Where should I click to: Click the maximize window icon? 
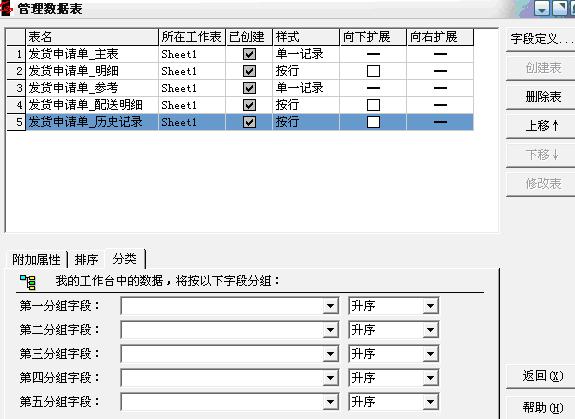click(x=560, y=8)
